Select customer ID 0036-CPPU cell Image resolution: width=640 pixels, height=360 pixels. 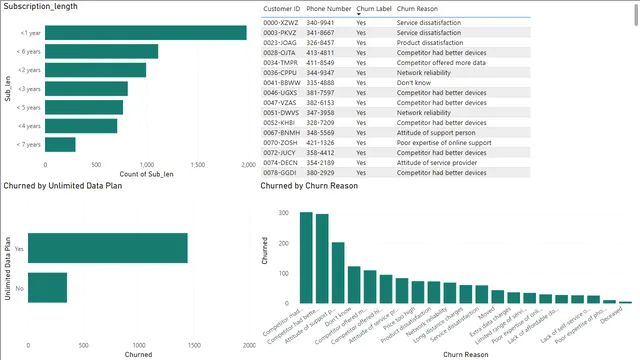point(280,73)
